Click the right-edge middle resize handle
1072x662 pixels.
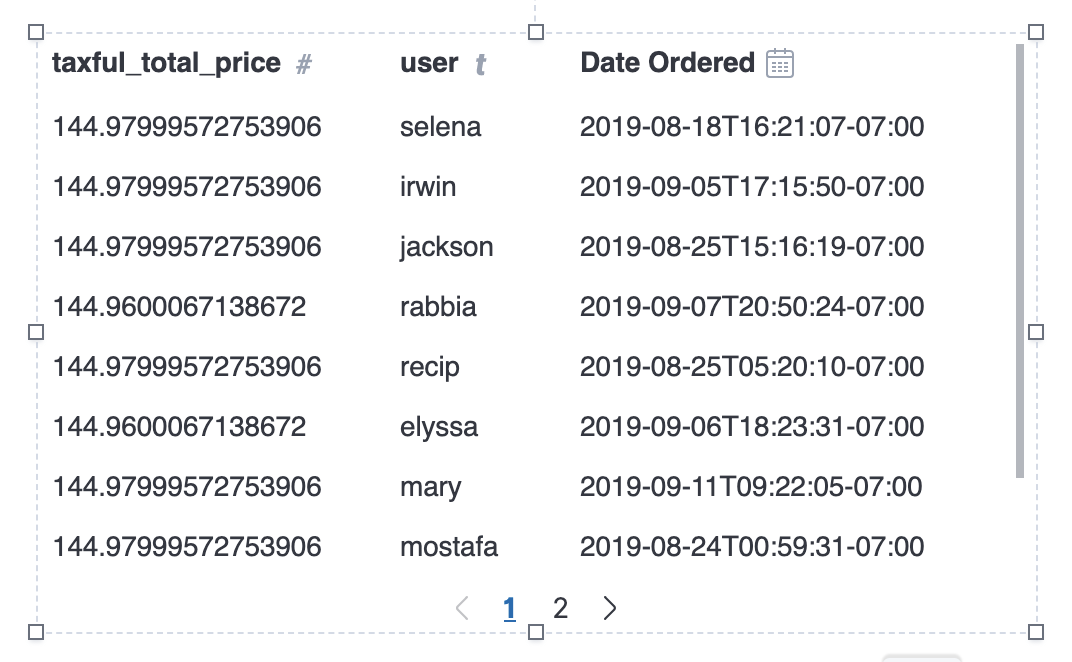(x=1036, y=332)
